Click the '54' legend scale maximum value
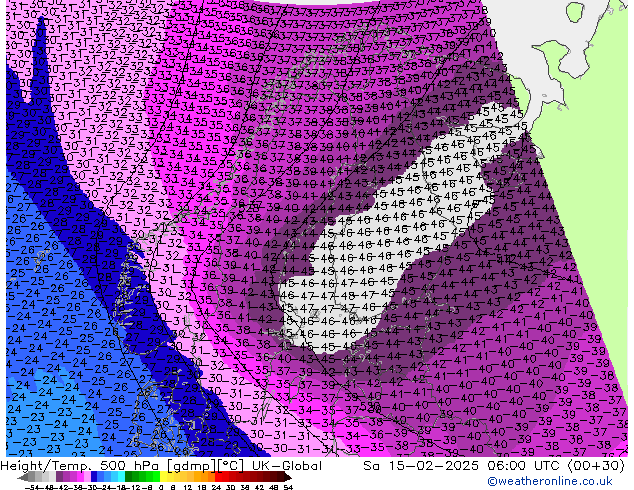The width and height of the screenshot is (634, 490). (x=288, y=487)
